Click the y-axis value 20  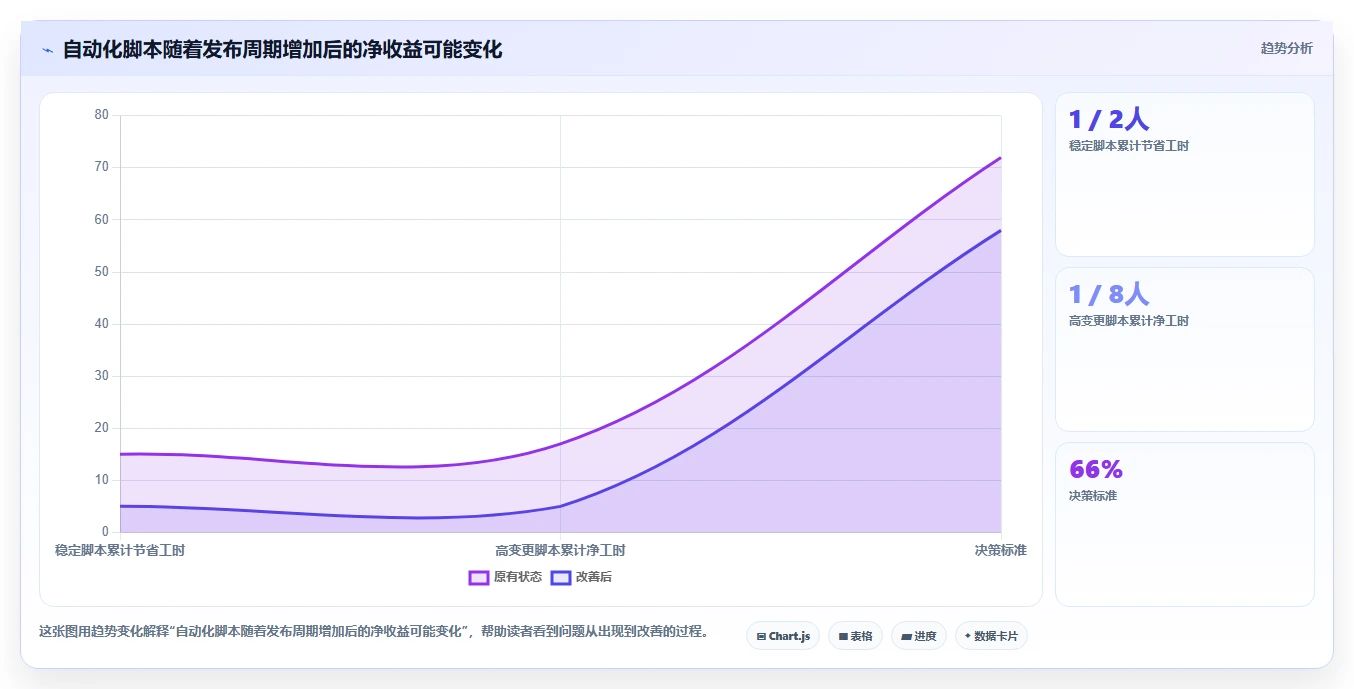tap(102, 428)
